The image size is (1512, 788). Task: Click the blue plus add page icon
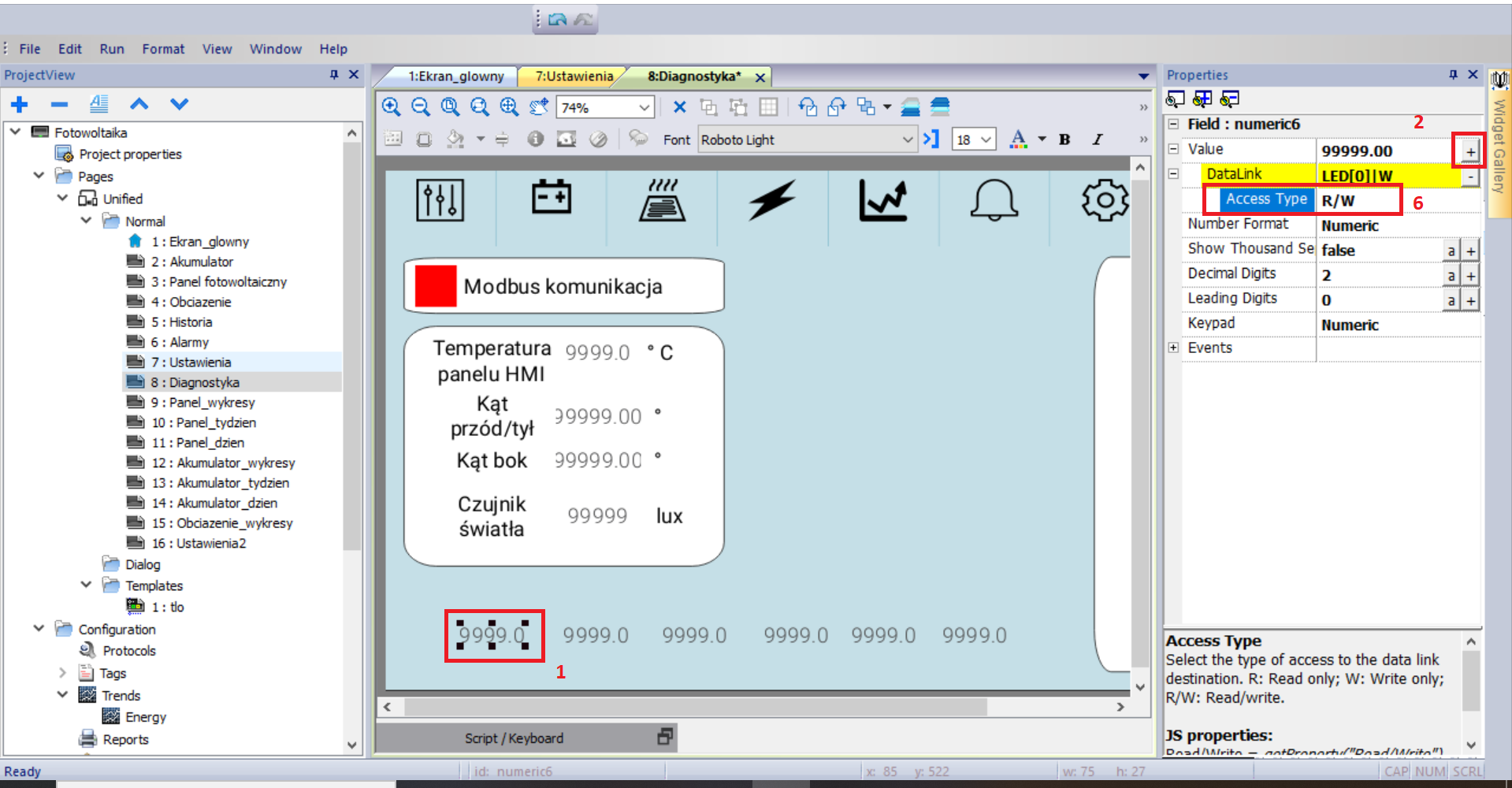pyautogui.click(x=20, y=104)
